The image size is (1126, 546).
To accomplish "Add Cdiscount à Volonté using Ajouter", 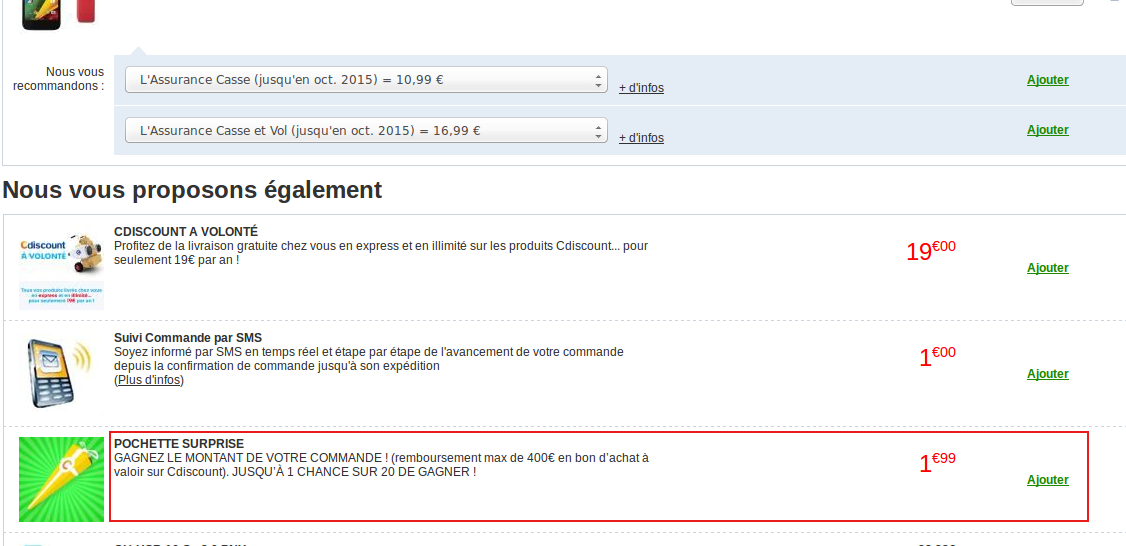I will coord(1047,268).
